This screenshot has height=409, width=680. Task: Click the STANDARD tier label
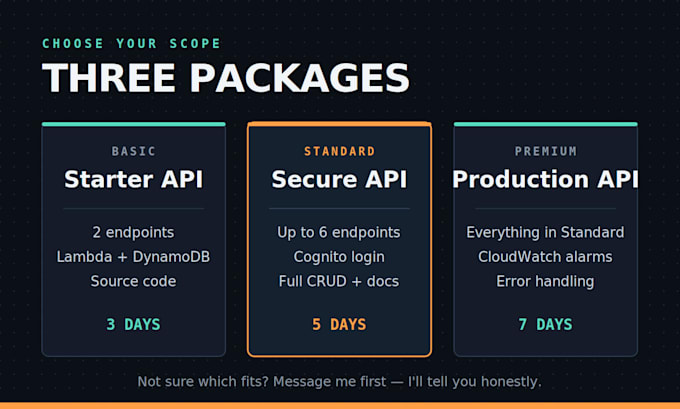(x=340, y=151)
